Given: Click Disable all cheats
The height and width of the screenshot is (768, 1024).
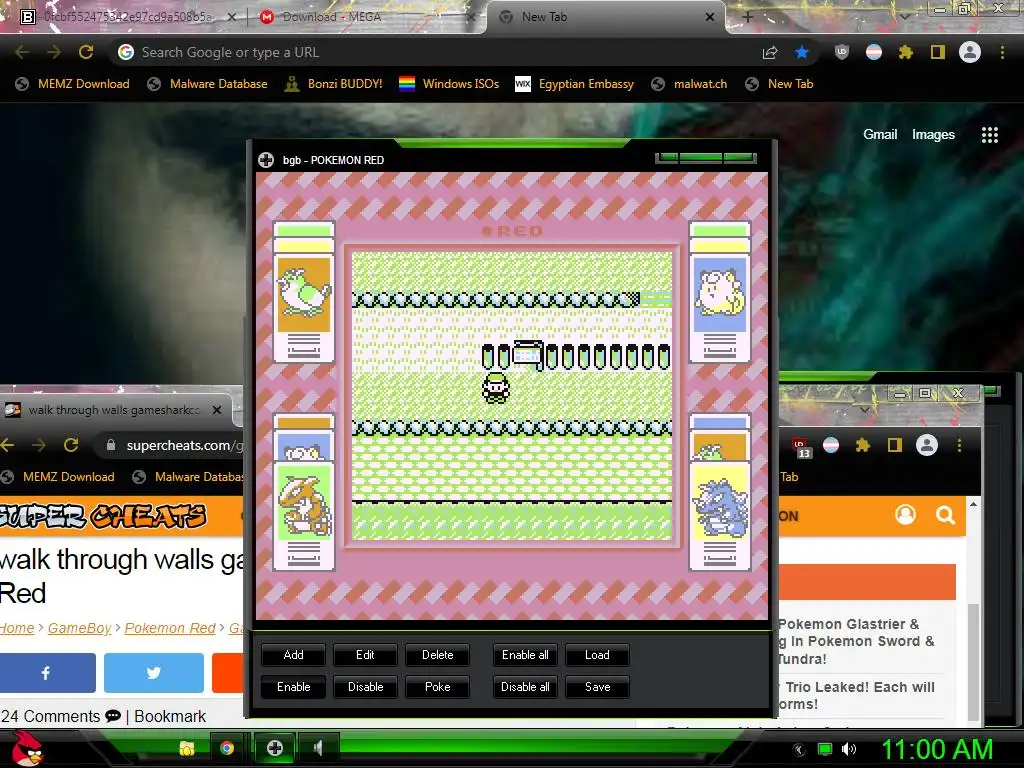Looking at the screenshot, I should pyautogui.click(x=525, y=687).
